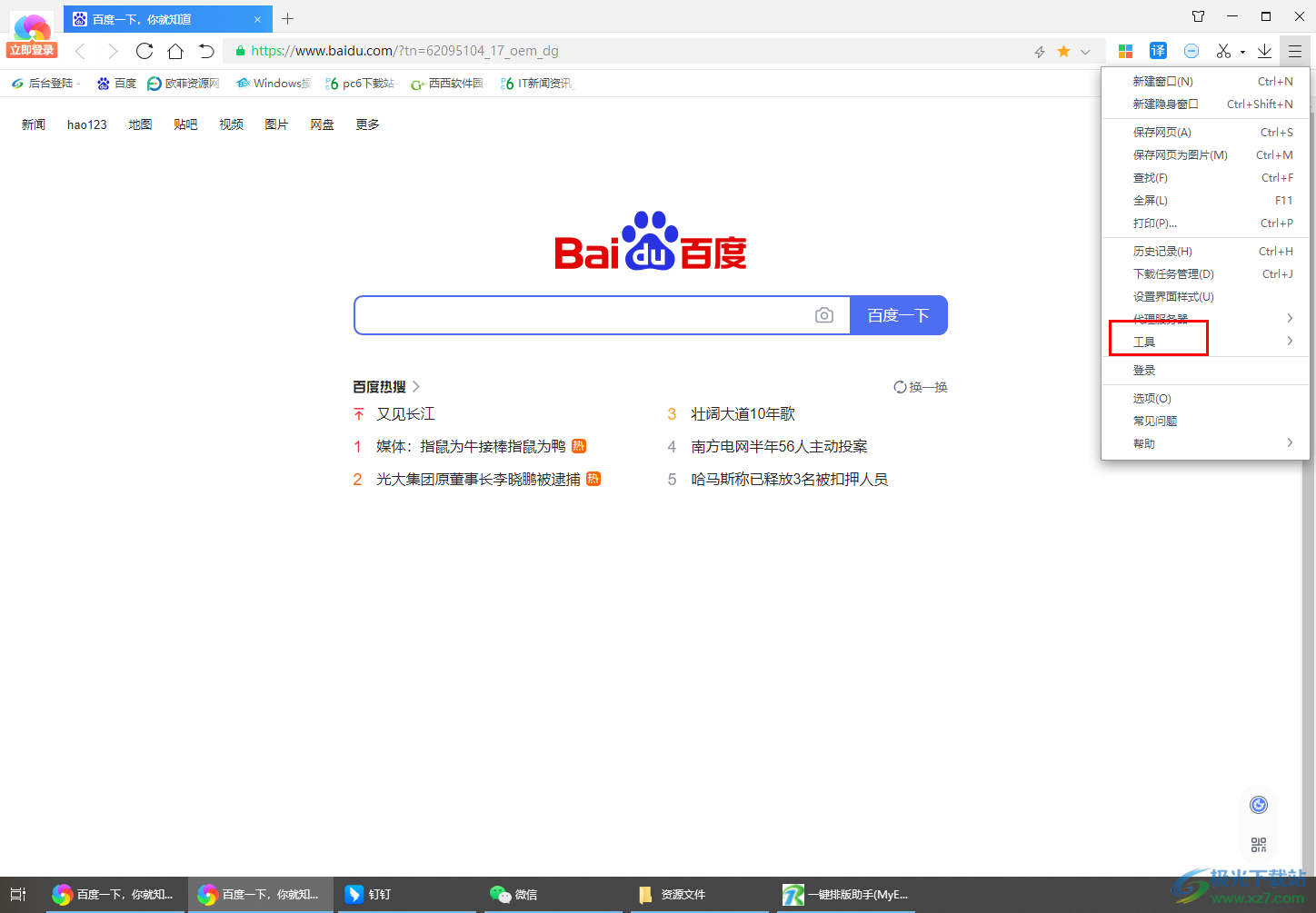The width and height of the screenshot is (1316, 913).
Task: Open the 新闻 link
Action: 34,125
